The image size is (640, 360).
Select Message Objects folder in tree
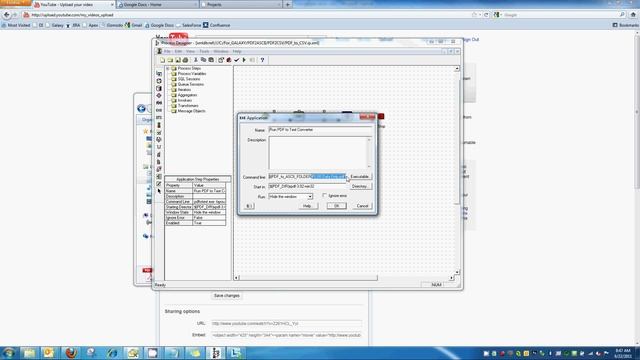click(191, 111)
